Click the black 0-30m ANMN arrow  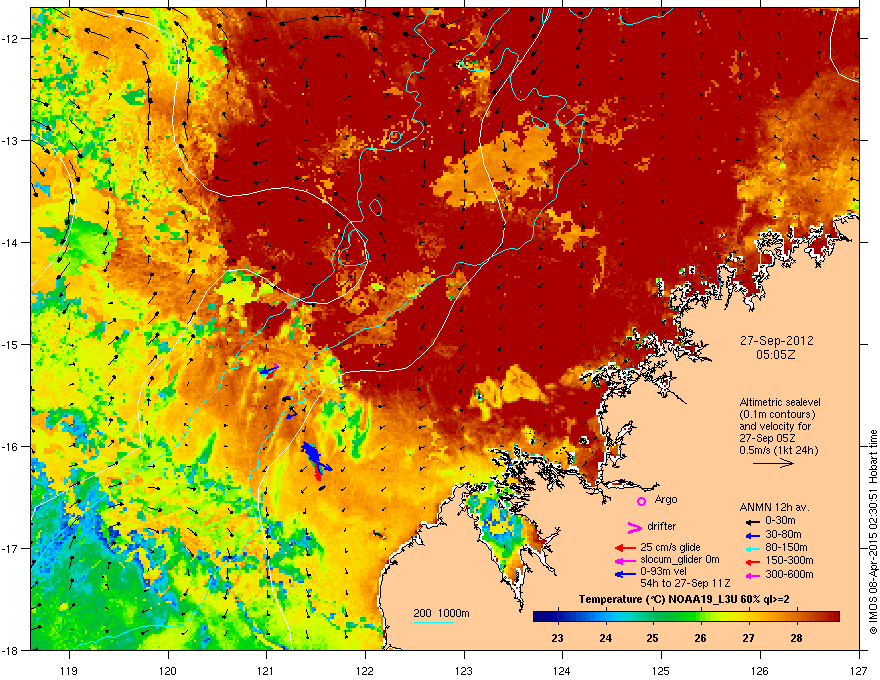[x=752, y=521]
